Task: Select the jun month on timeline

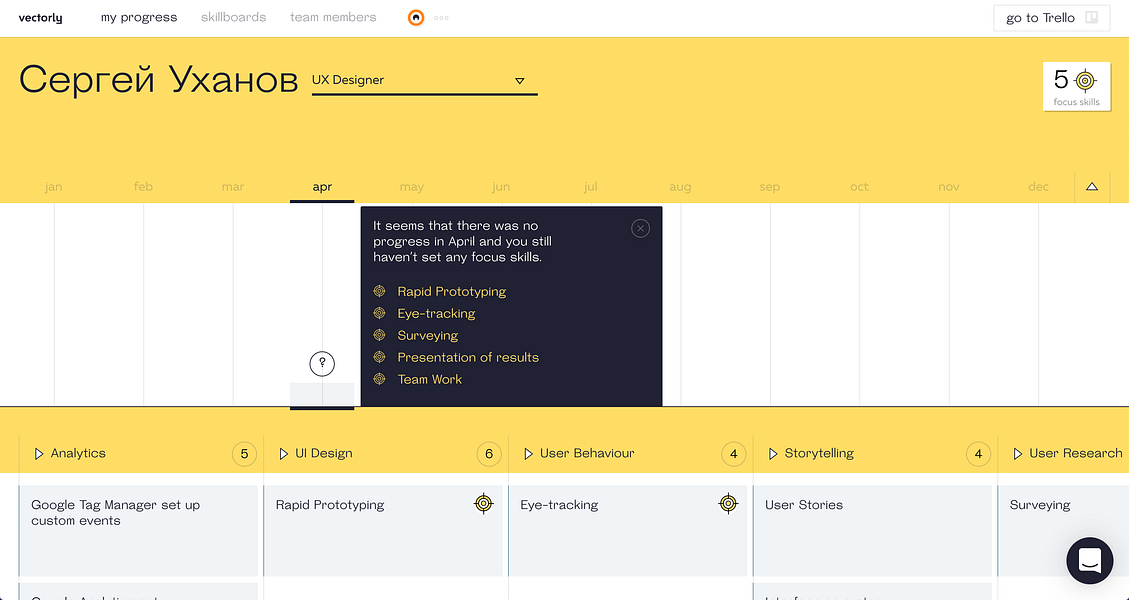Action: (x=501, y=187)
